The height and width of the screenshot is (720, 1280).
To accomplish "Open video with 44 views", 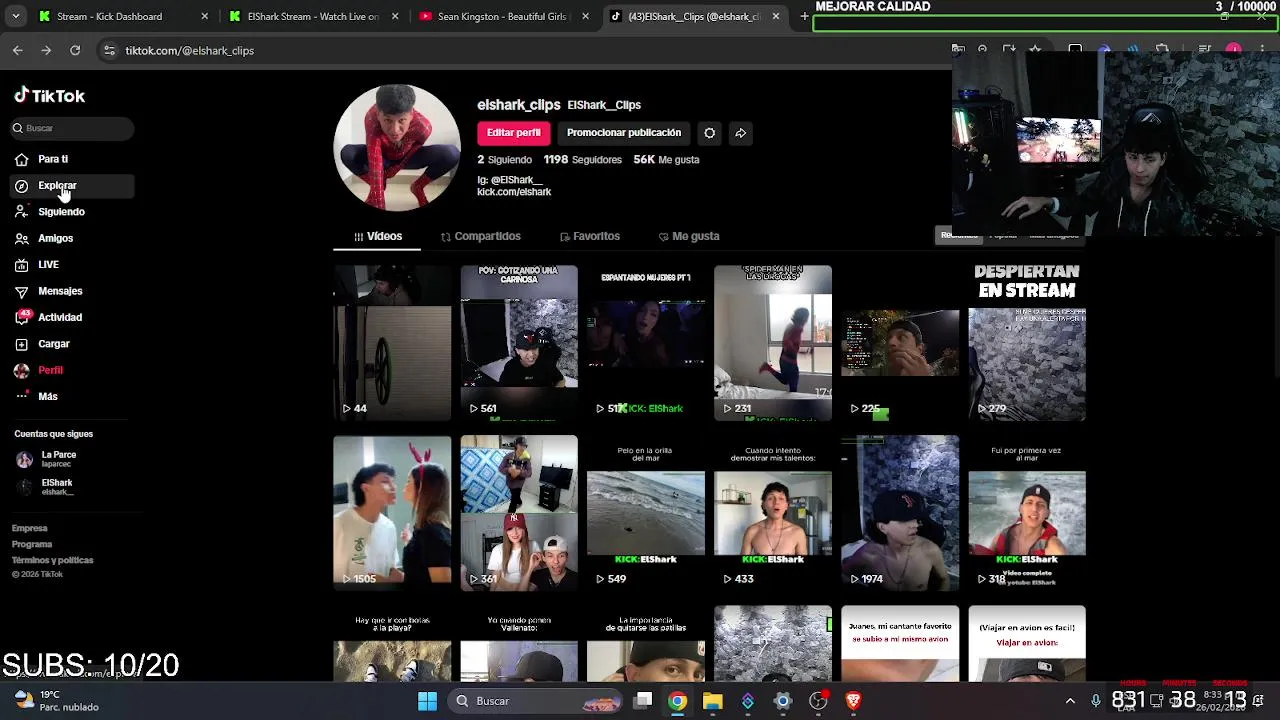I will (x=392, y=343).
